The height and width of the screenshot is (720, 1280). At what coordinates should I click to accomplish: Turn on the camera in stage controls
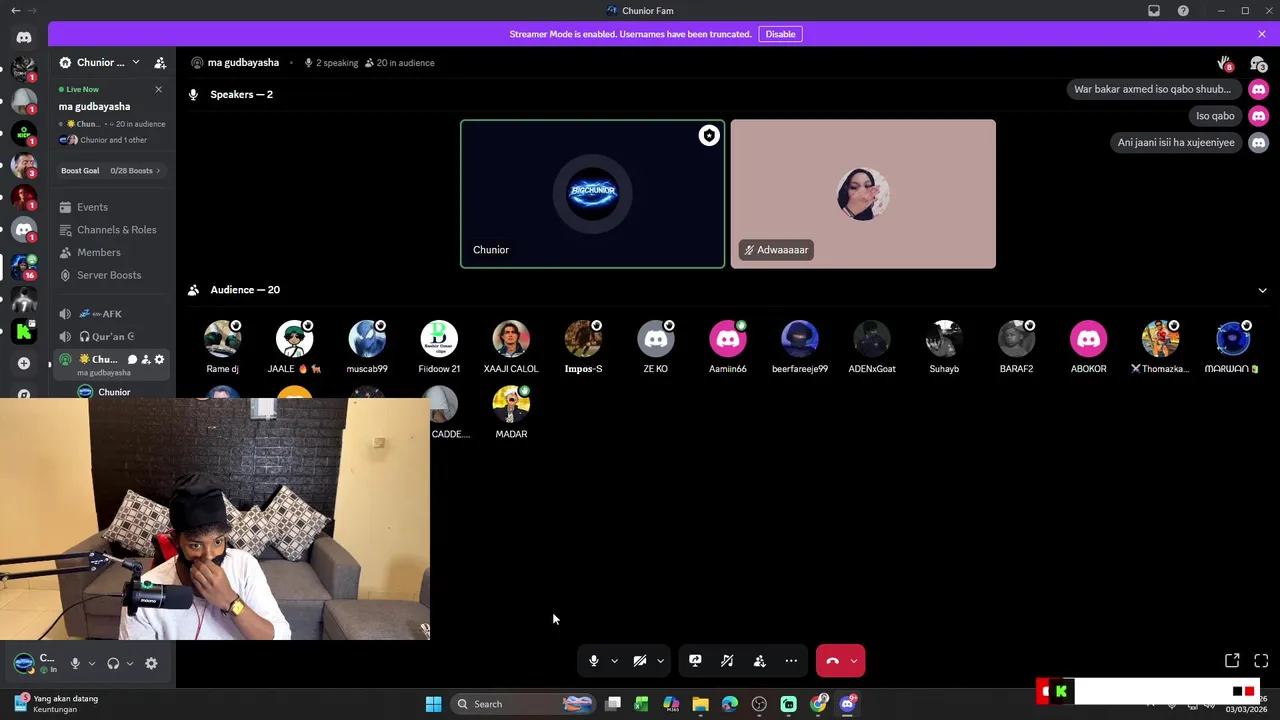click(x=640, y=661)
